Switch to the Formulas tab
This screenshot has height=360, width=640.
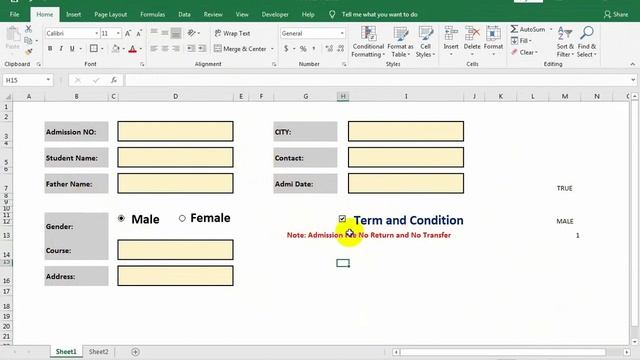tap(153, 14)
